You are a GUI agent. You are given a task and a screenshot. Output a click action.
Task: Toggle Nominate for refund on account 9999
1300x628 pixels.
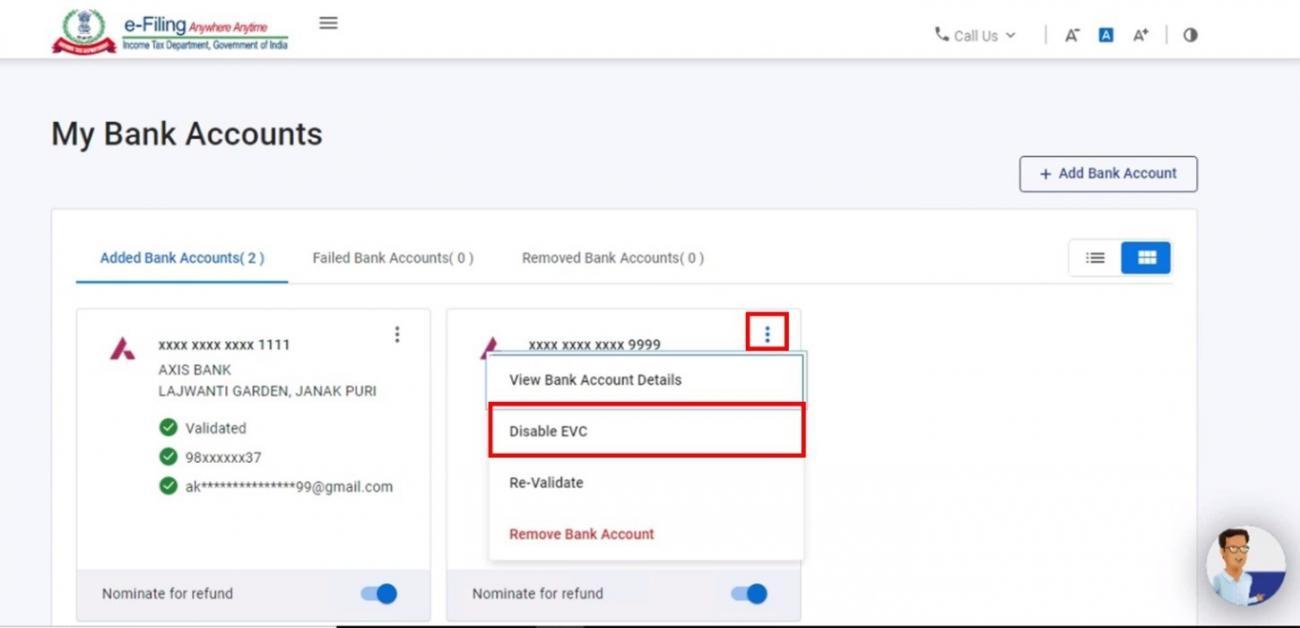click(x=749, y=594)
